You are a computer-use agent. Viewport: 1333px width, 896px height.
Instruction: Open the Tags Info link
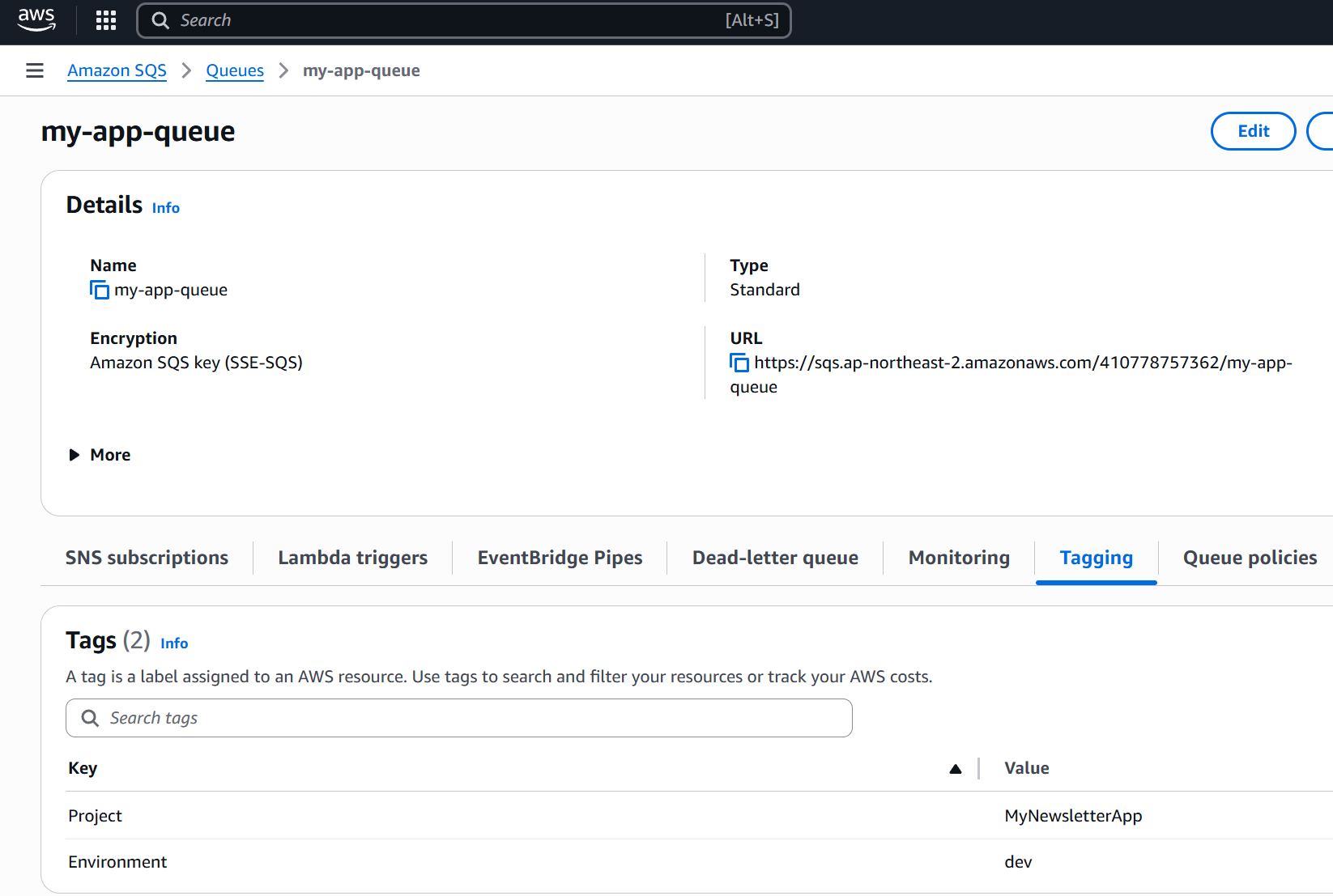pyautogui.click(x=174, y=643)
